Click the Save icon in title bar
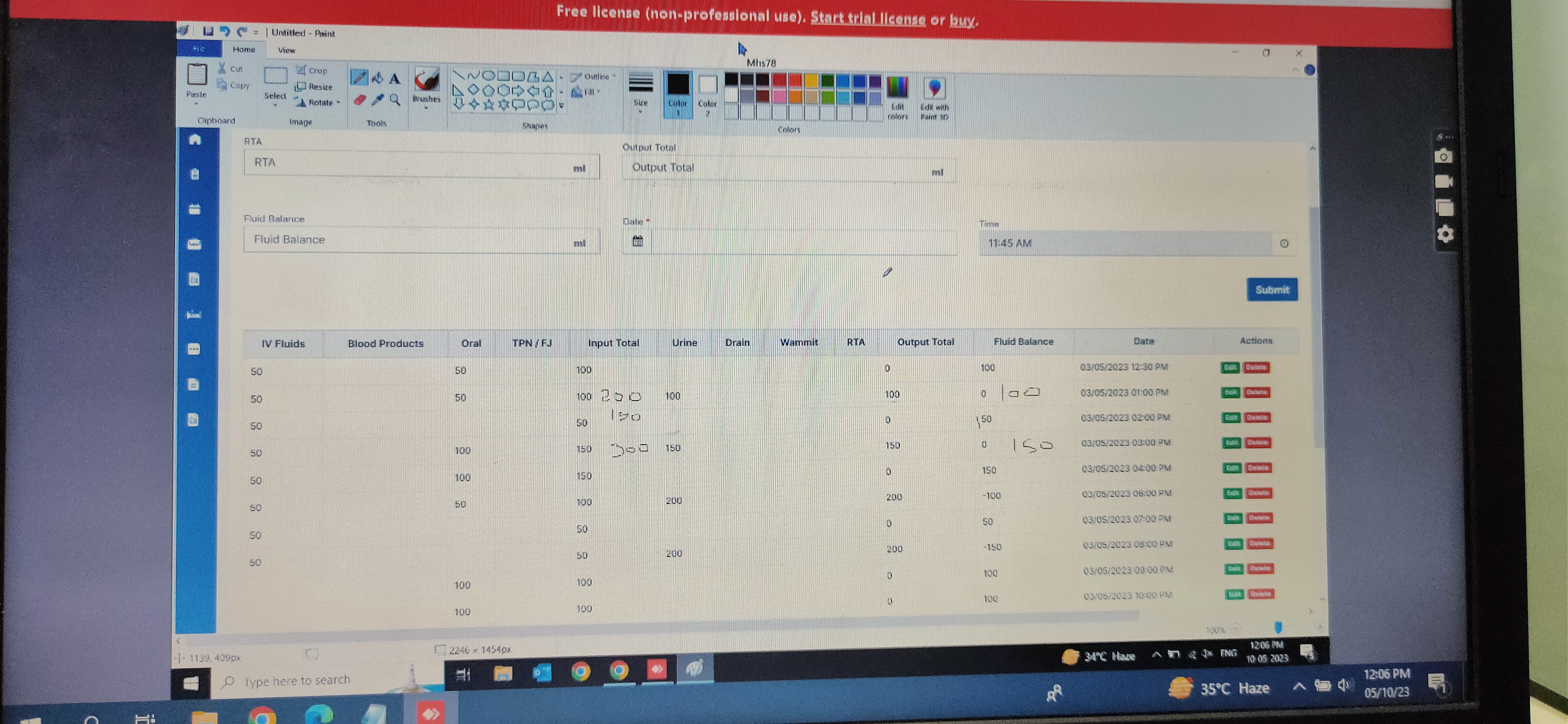The width and height of the screenshot is (1568, 724). tap(208, 32)
